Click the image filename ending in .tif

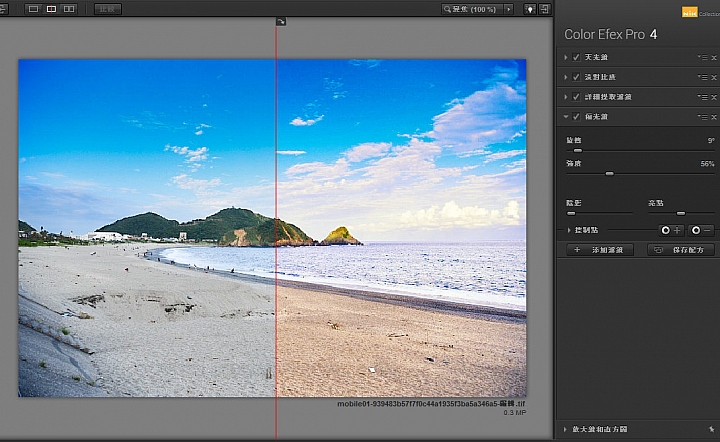coord(431,404)
